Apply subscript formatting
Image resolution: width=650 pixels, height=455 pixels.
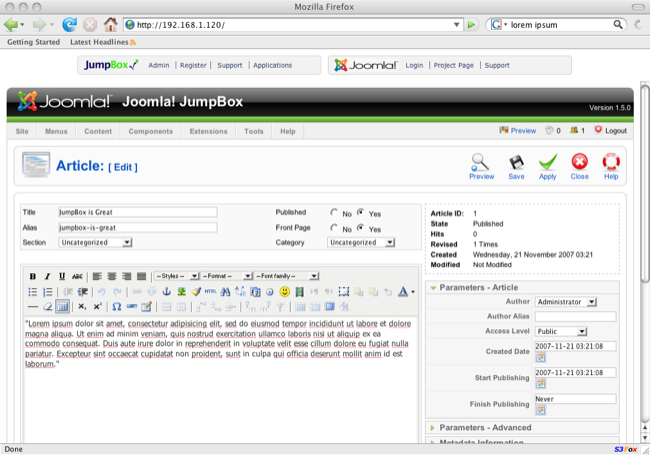(82, 307)
